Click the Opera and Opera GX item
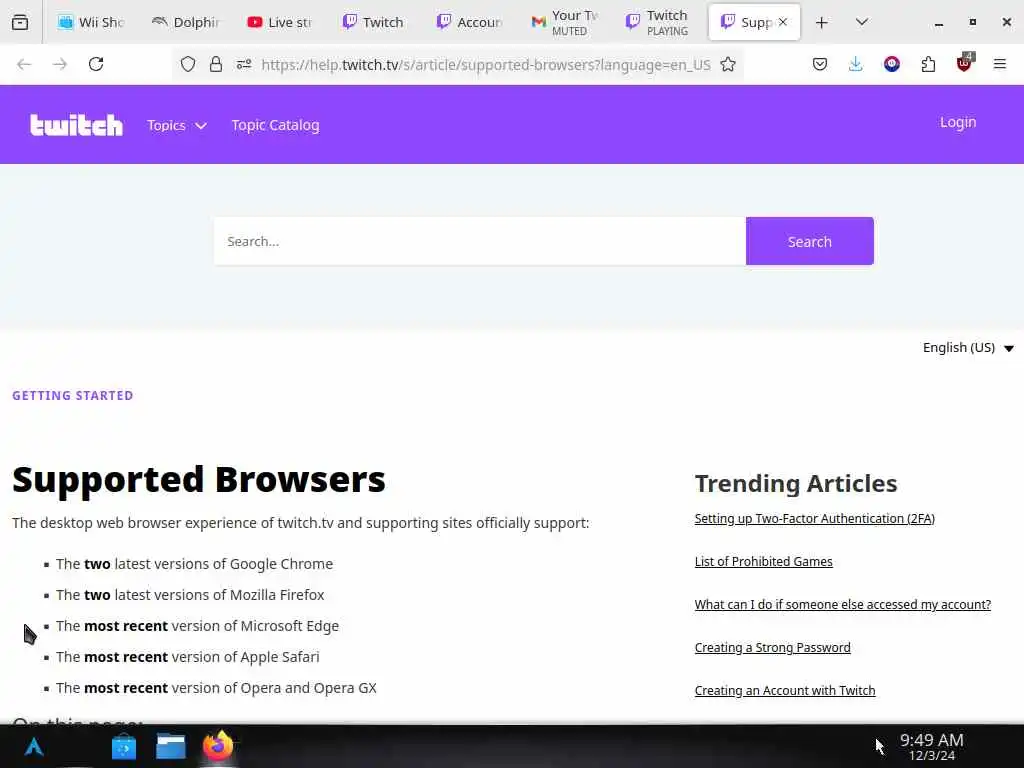Screen dimensions: 1024x768 click(x=216, y=688)
